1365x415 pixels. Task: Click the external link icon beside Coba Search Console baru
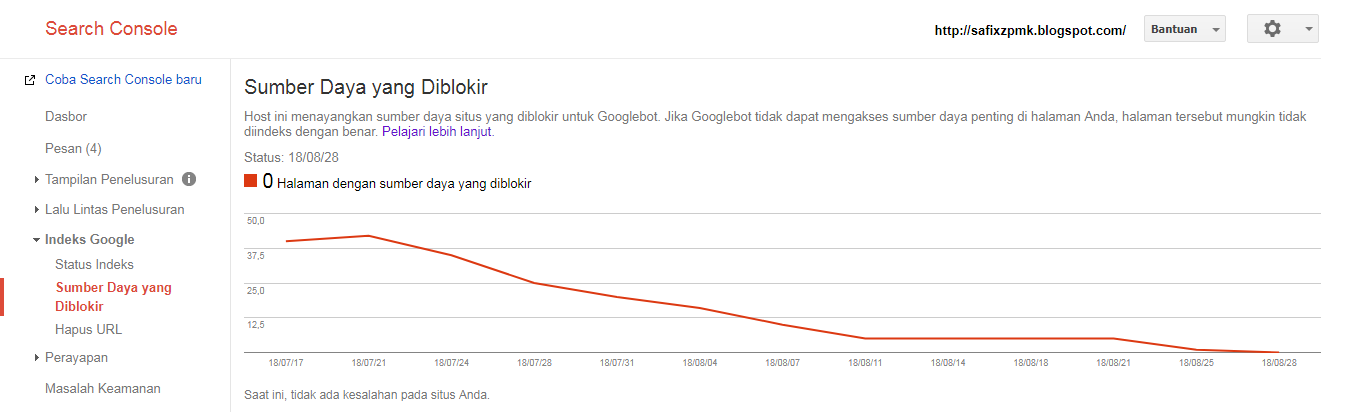(30, 80)
